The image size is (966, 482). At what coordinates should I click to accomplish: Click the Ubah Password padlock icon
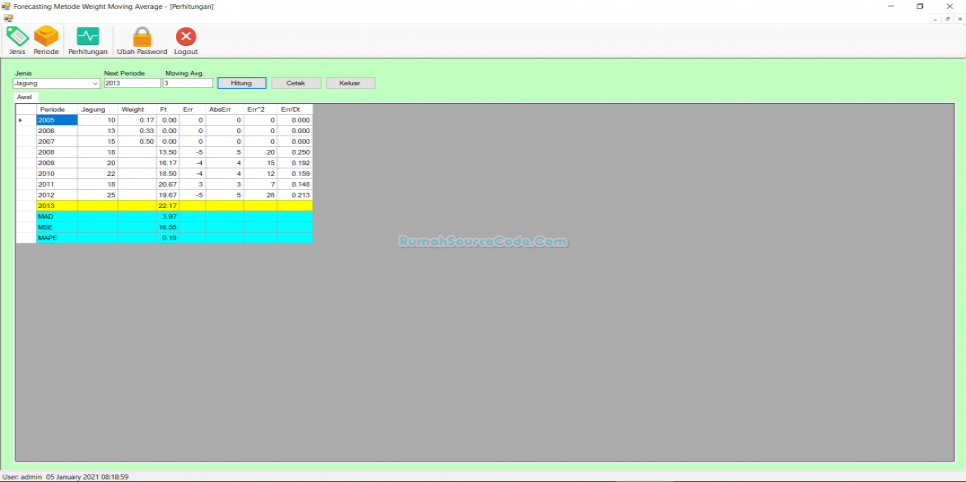[142, 38]
